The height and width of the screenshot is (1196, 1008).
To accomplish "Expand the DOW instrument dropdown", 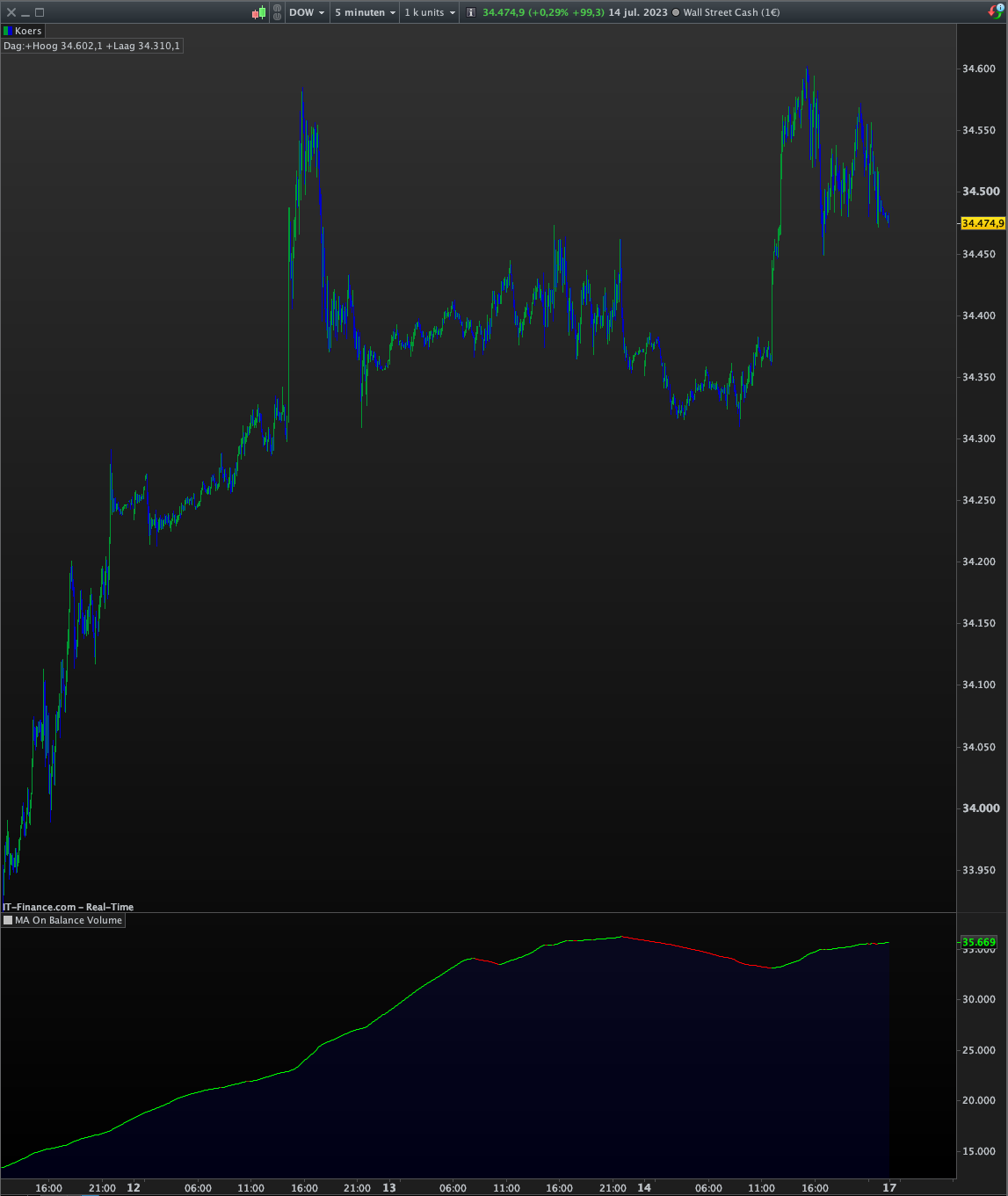I will pyautogui.click(x=307, y=12).
